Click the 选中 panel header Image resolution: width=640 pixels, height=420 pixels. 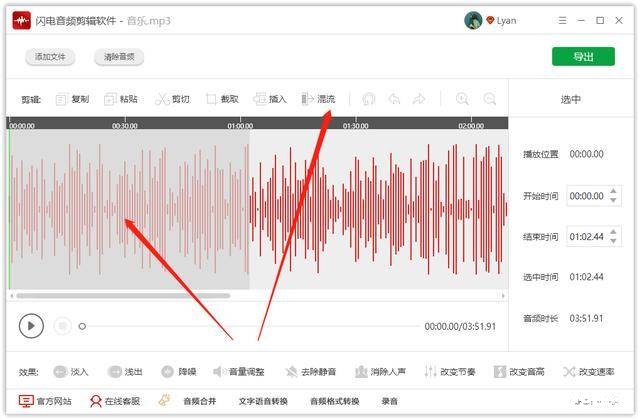pyautogui.click(x=570, y=99)
